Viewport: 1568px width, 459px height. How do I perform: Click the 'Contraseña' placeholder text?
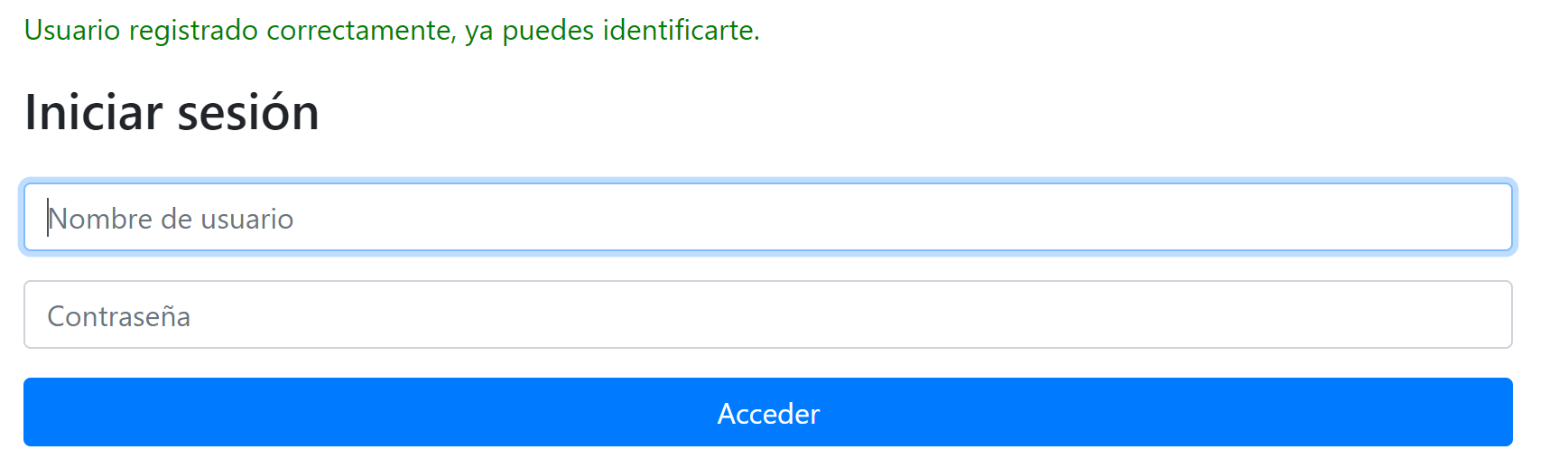[x=119, y=316]
